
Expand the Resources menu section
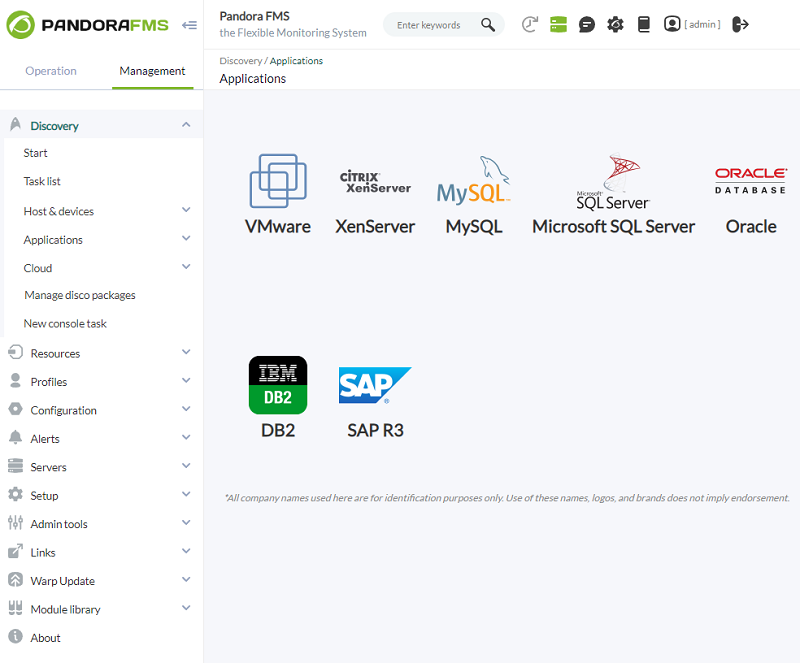tap(186, 353)
